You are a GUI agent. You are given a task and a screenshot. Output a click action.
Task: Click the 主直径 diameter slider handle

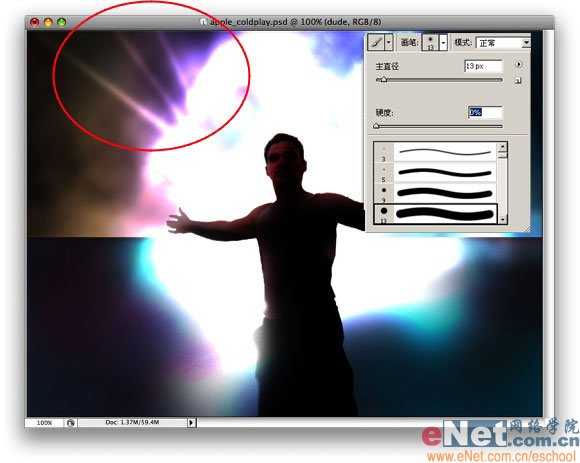[384, 80]
